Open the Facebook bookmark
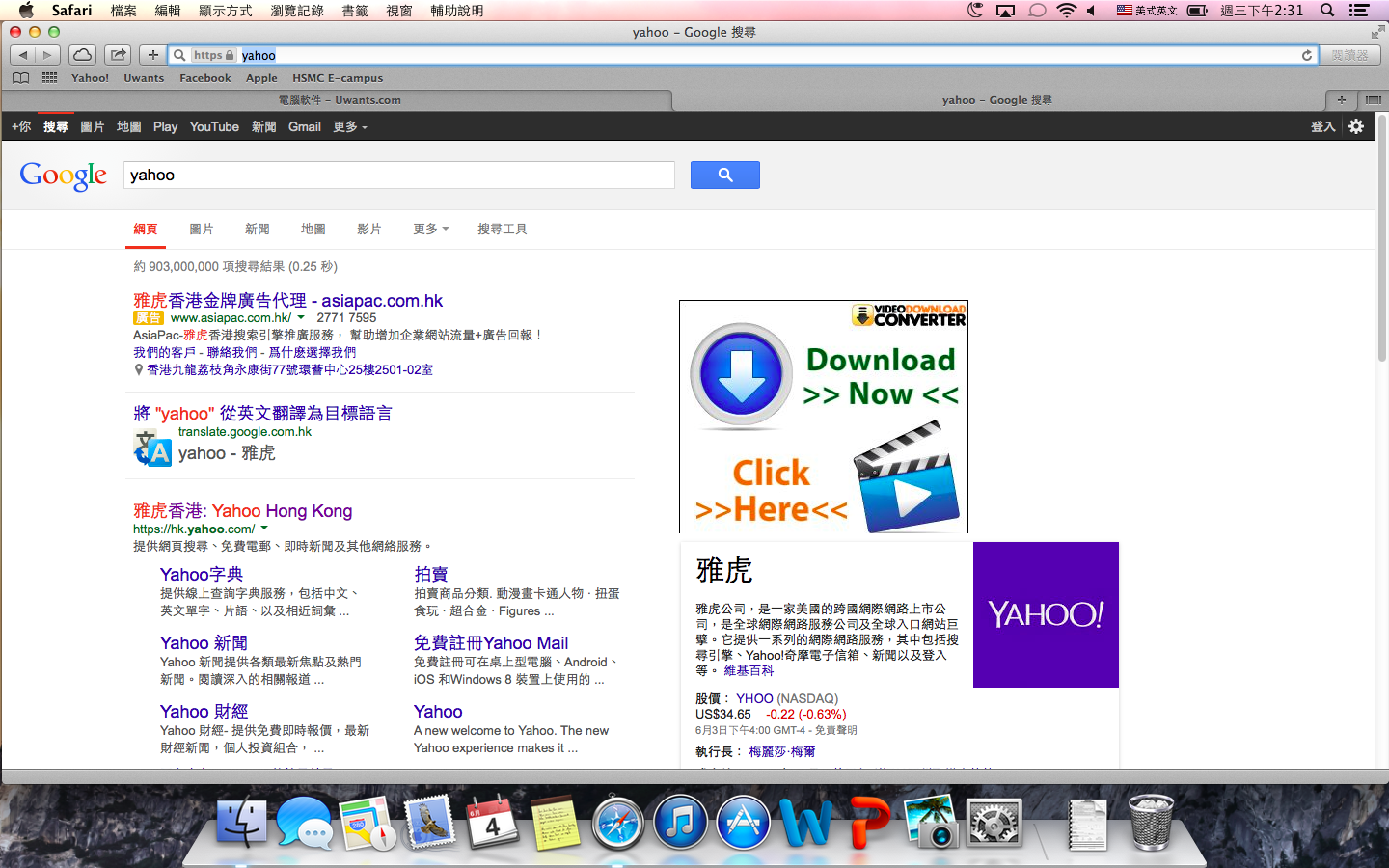This screenshot has height=868, width=1389. [x=205, y=78]
